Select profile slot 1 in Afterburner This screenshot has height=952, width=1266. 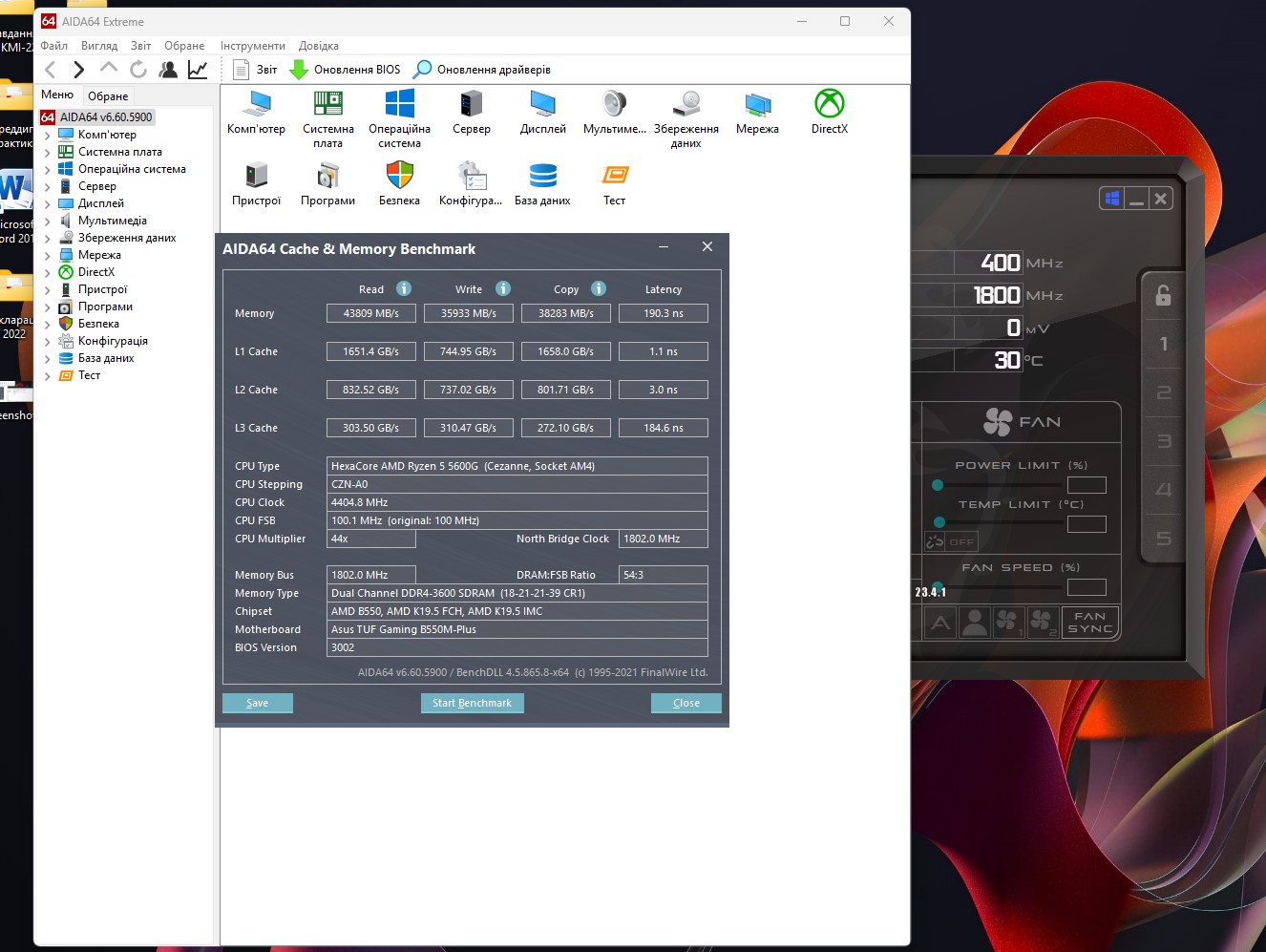(1163, 344)
